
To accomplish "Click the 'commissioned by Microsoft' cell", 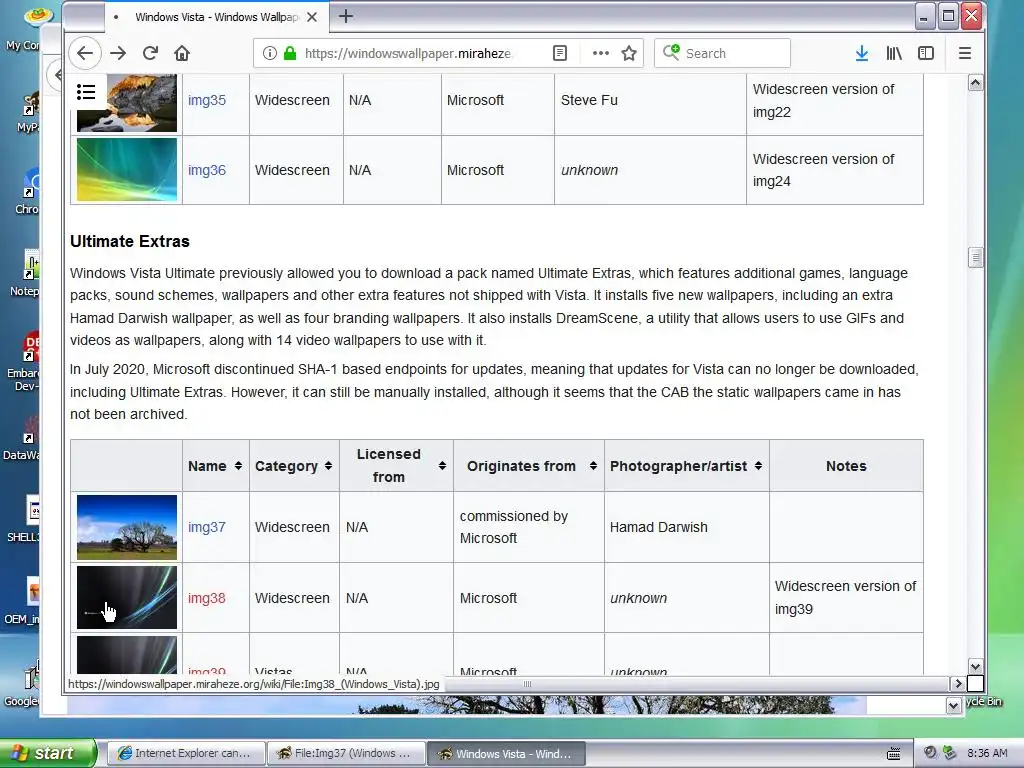I will point(529,527).
